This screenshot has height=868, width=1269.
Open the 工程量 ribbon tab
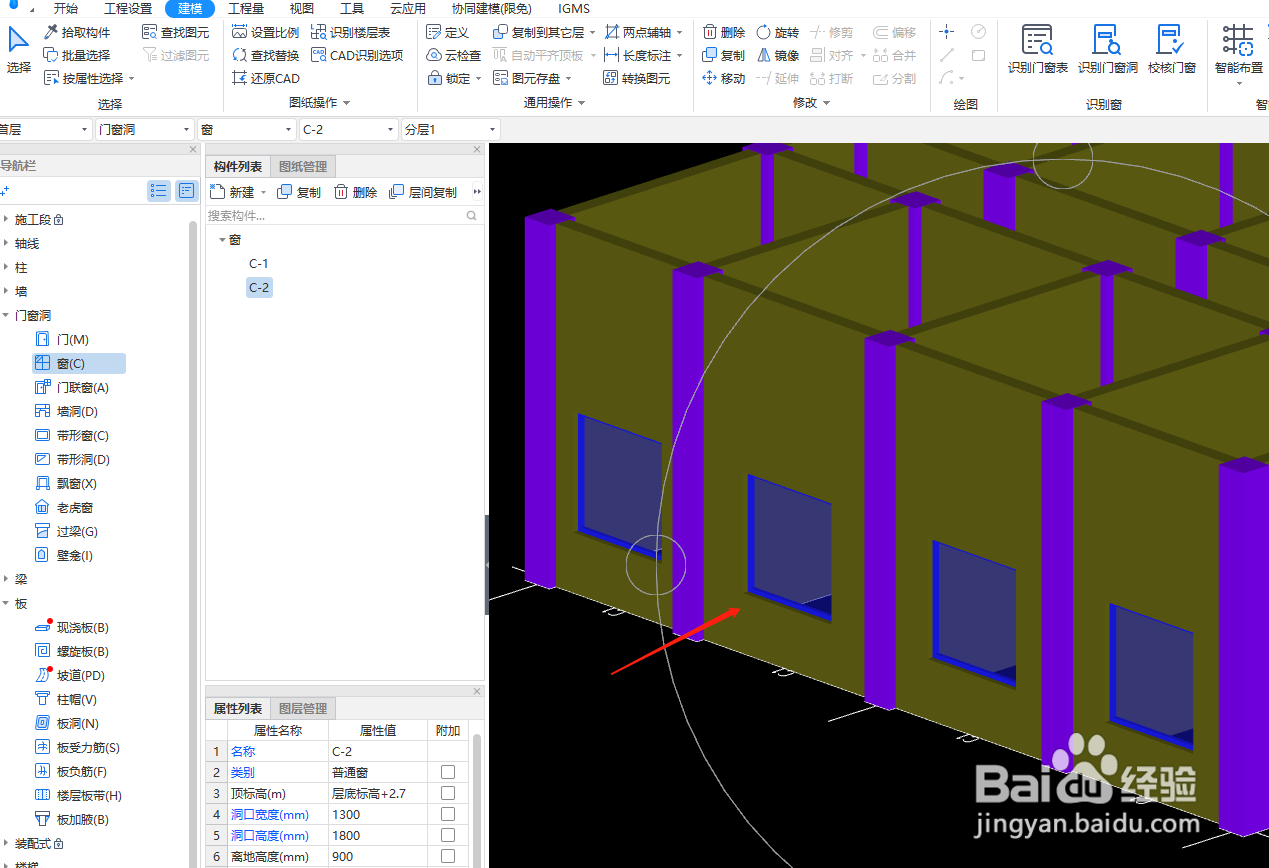pos(246,8)
